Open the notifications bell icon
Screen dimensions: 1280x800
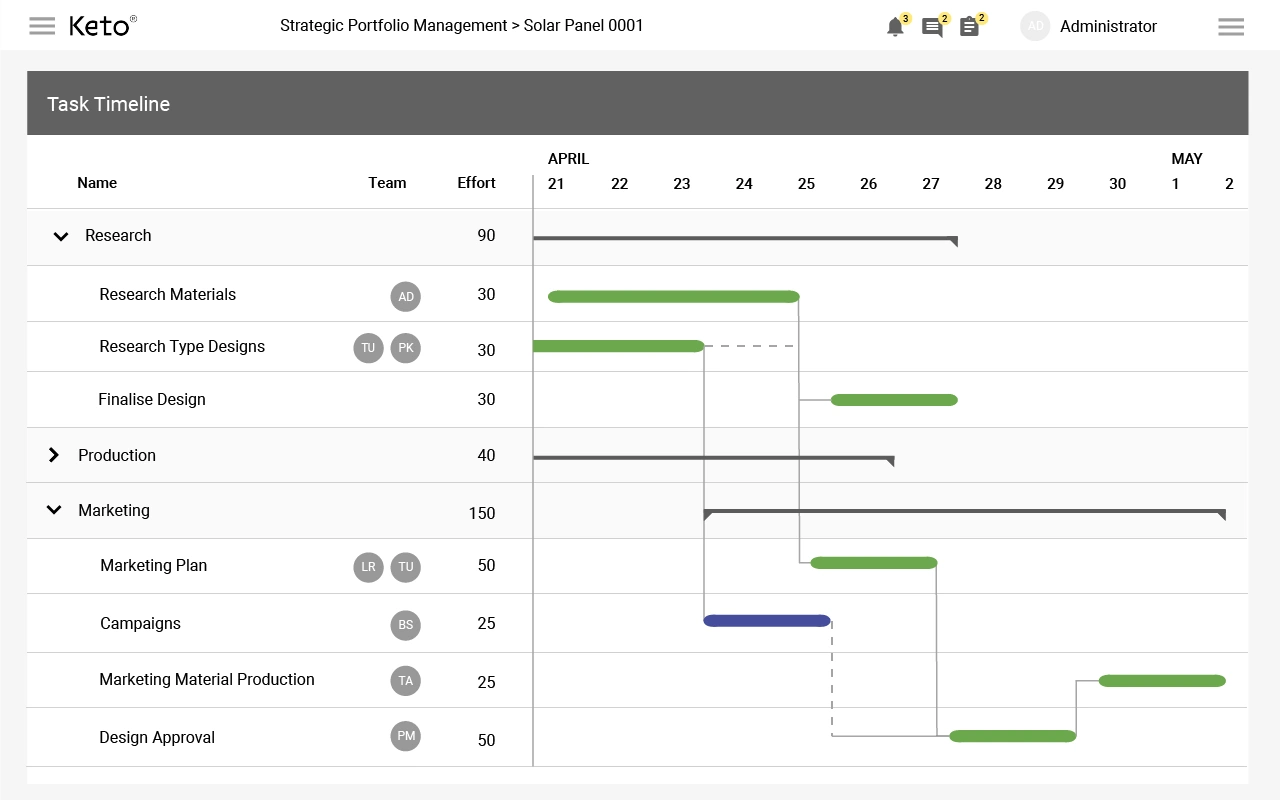(895, 27)
